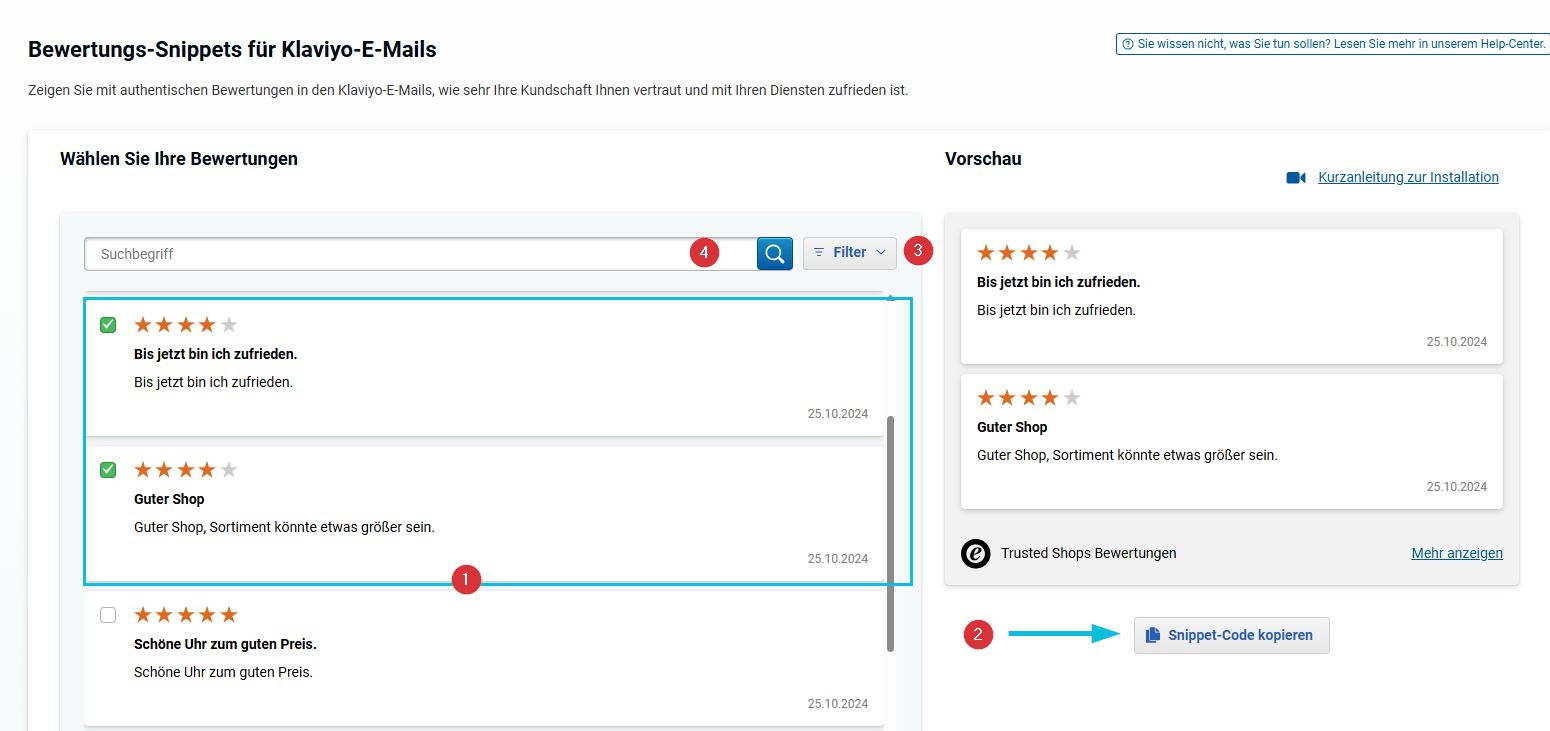Click the stars on preview 'Guter Shop' card
Viewport: 1550px width, 731px height.
tap(1028, 398)
